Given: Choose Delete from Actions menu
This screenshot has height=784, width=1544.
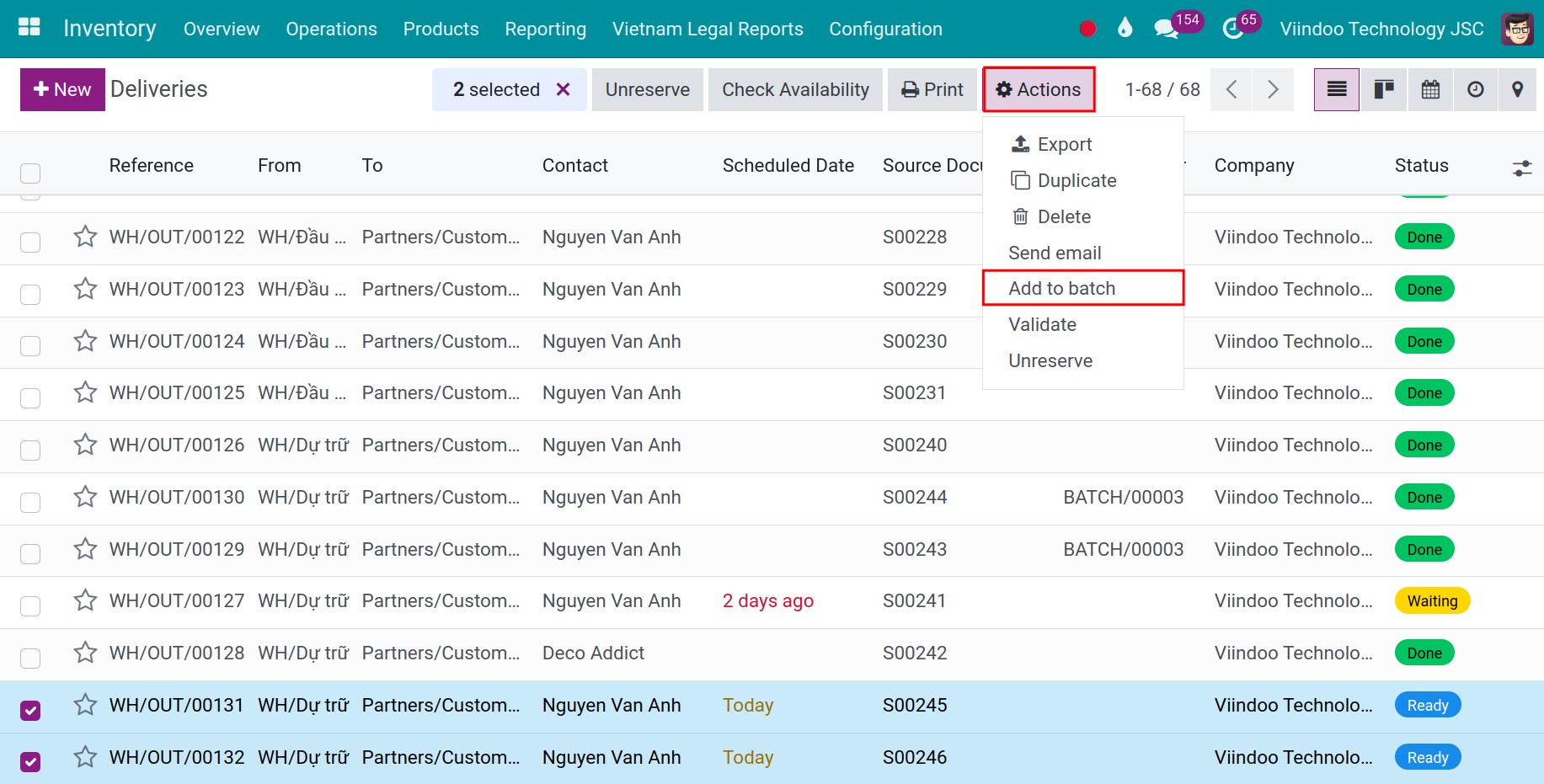Looking at the screenshot, I should (x=1083, y=216).
